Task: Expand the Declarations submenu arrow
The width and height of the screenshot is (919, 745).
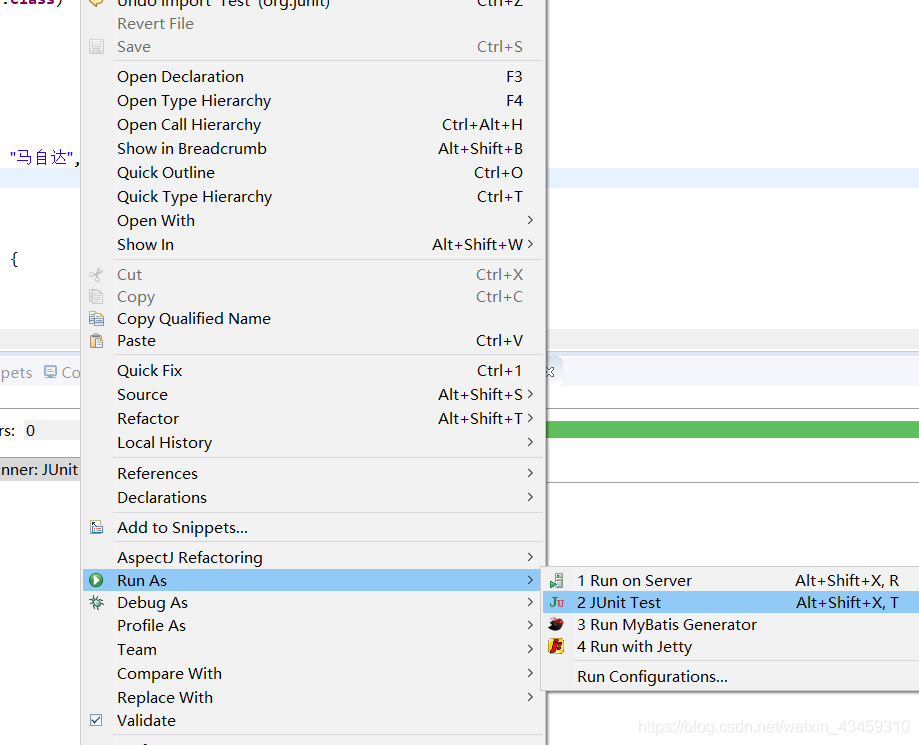Action: 530,497
